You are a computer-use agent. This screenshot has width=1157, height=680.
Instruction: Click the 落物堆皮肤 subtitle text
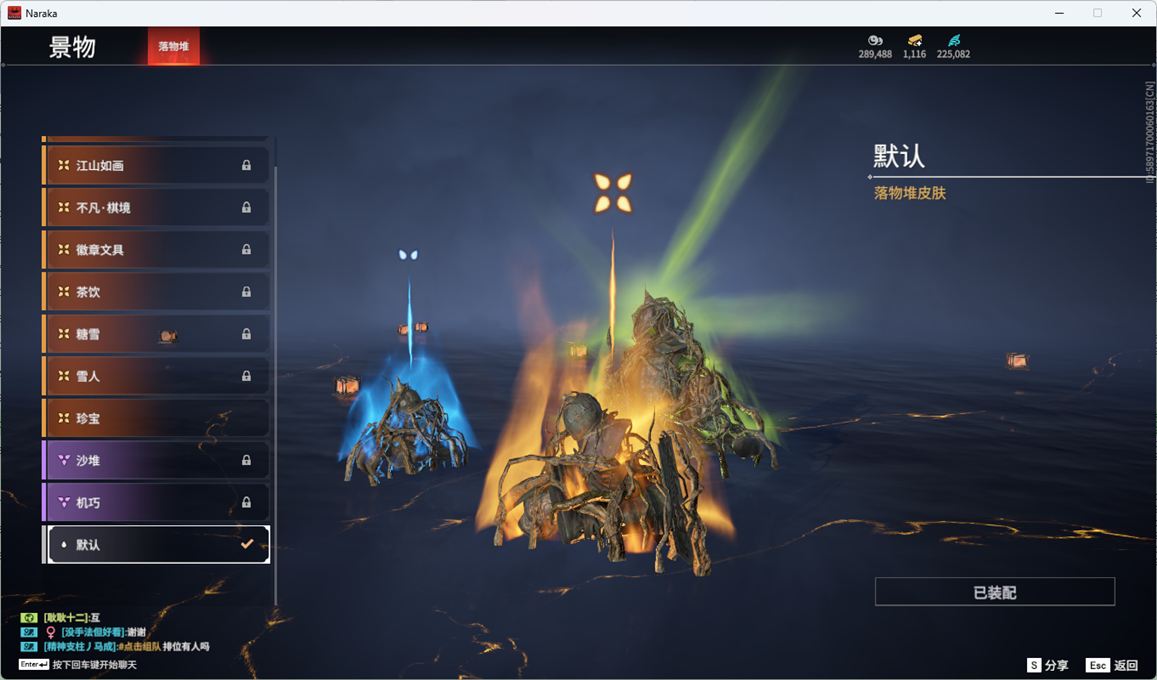click(x=910, y=193)
